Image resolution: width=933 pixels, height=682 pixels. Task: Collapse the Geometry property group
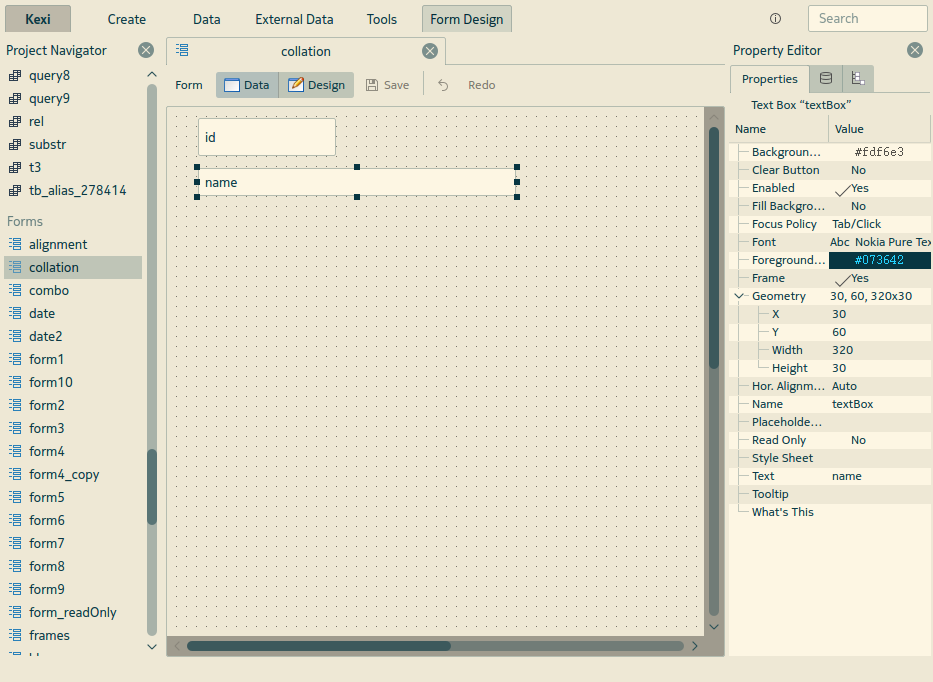[739, 296]
